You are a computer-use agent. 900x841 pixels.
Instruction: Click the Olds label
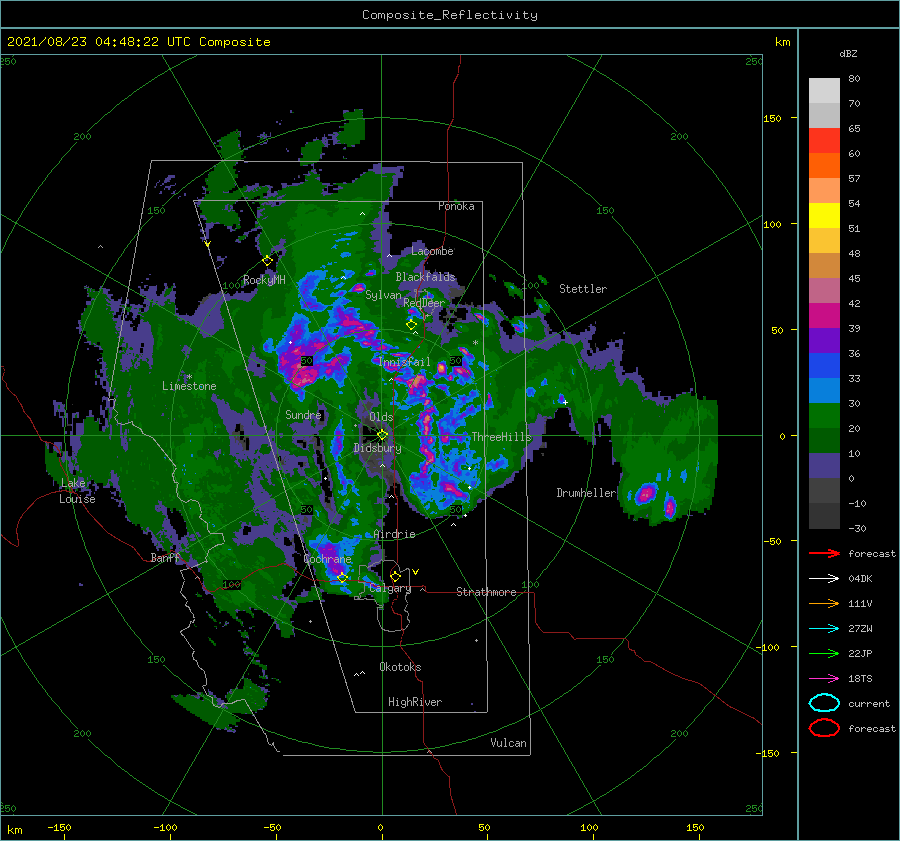381,417
